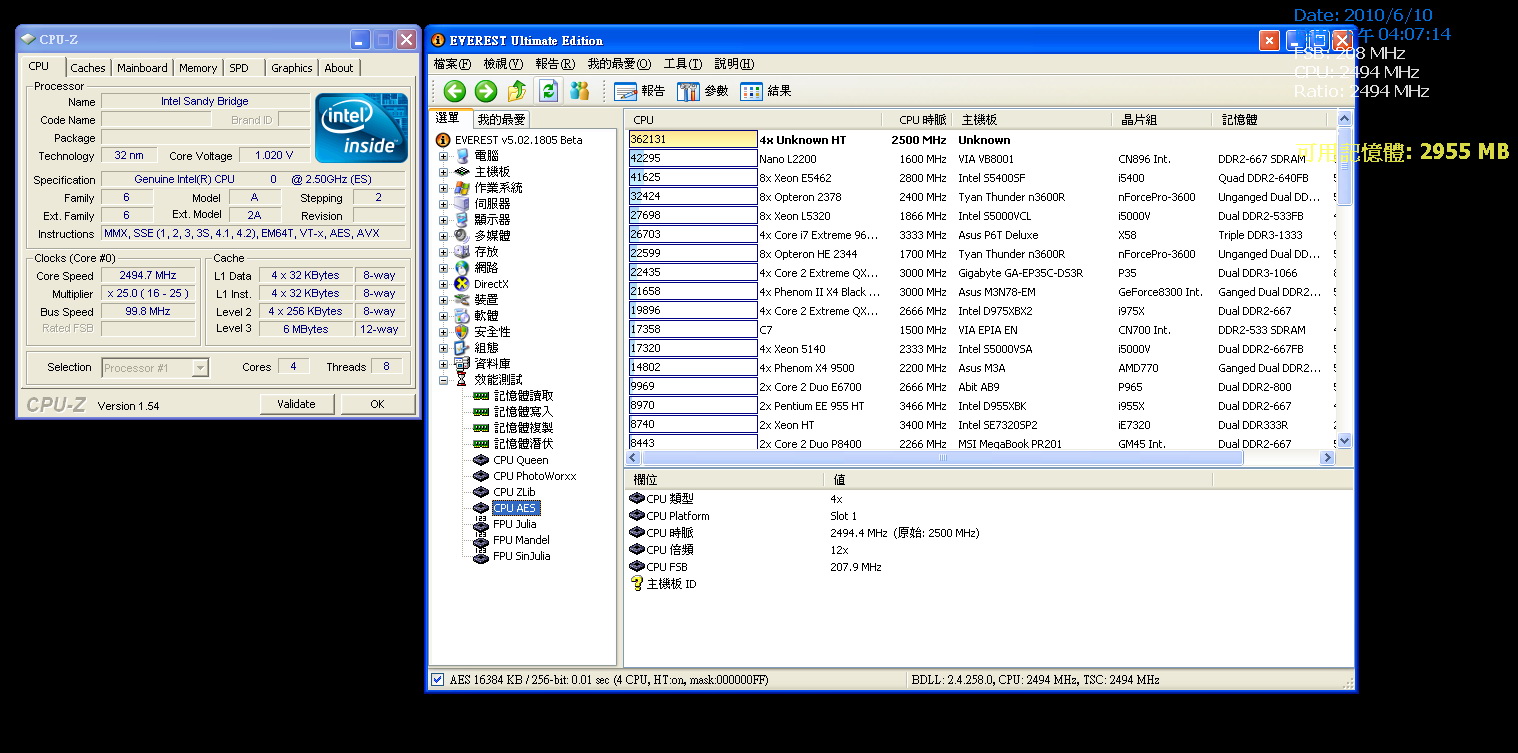Expand the 電腦 tree node

443,156
